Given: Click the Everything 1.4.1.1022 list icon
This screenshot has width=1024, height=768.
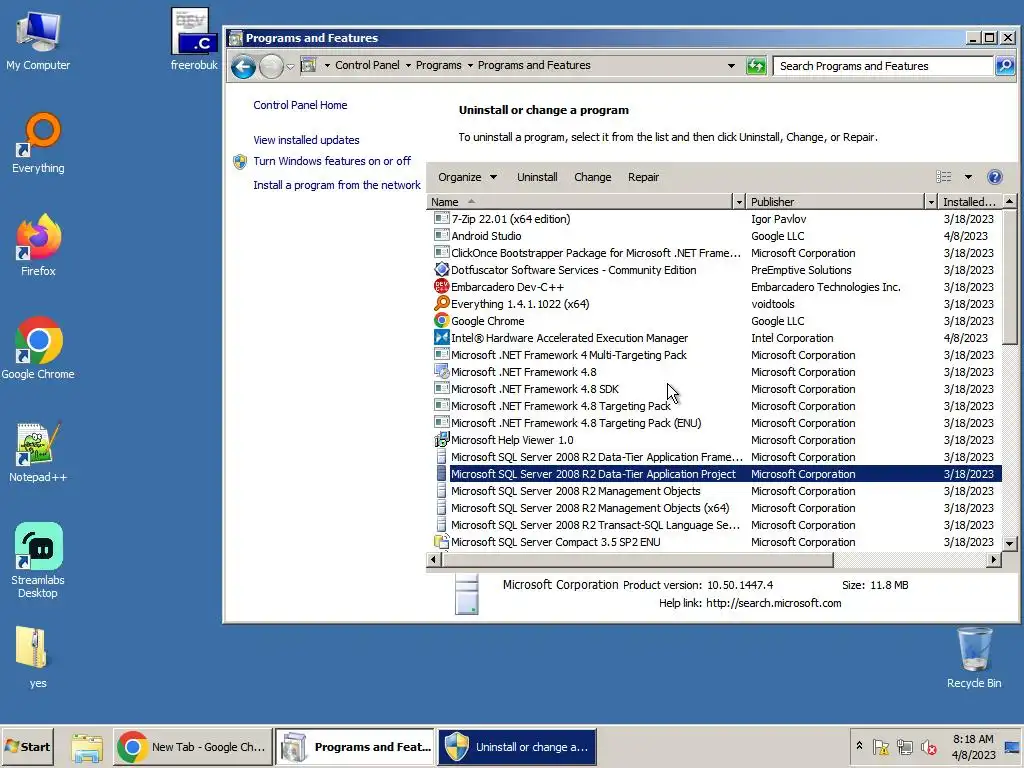Looking at the screenshot, I should (441, 304).
